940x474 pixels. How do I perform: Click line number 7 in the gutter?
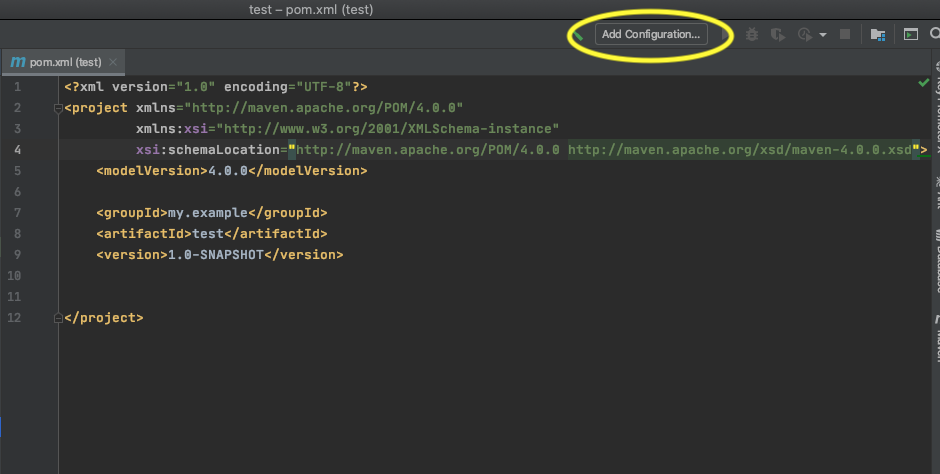[17, 213]
